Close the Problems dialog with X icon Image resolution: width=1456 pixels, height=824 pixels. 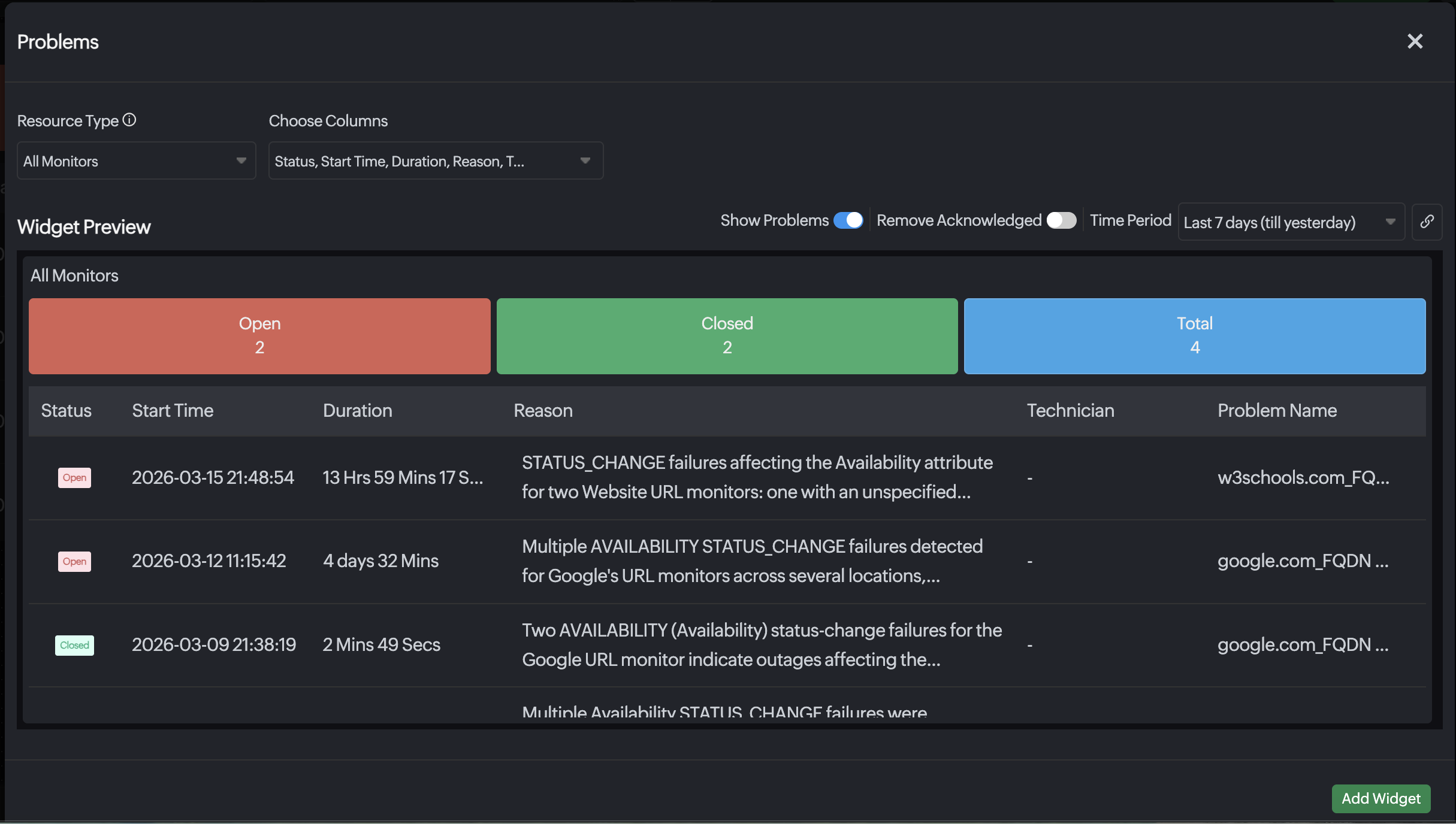click(1415, 41)
